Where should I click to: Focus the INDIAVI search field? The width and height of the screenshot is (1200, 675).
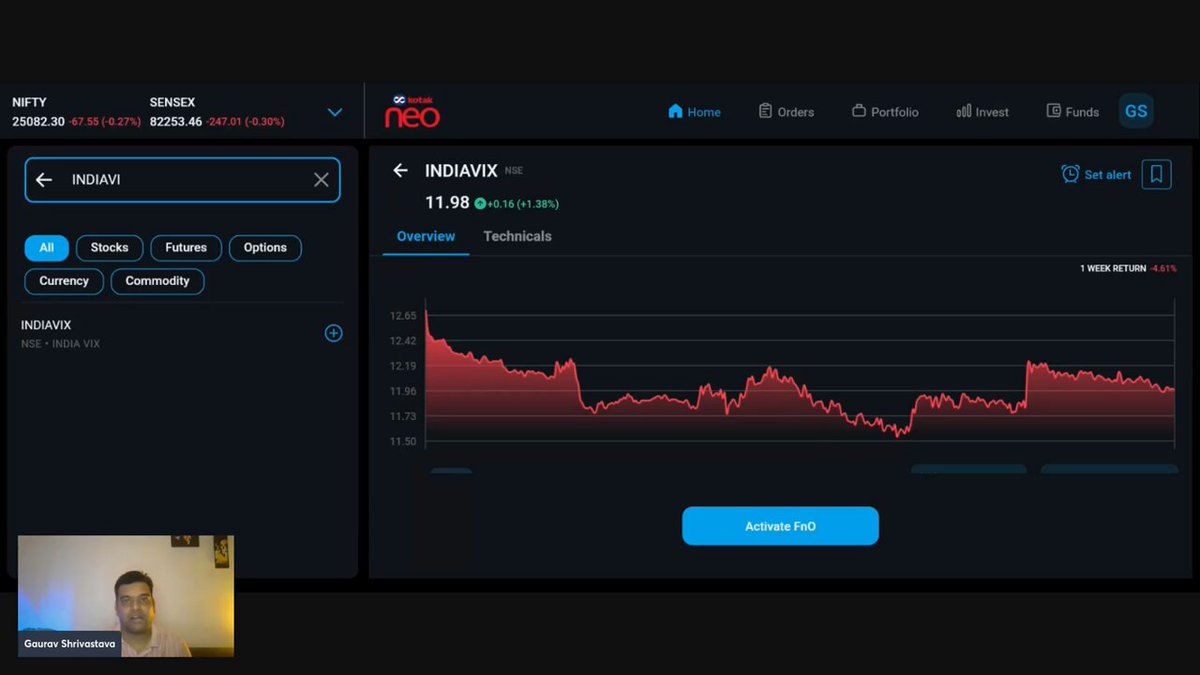(182, 180)
